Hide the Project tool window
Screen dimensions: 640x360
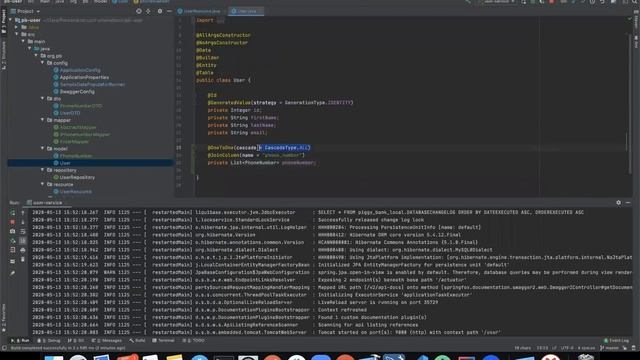(169, 11)
